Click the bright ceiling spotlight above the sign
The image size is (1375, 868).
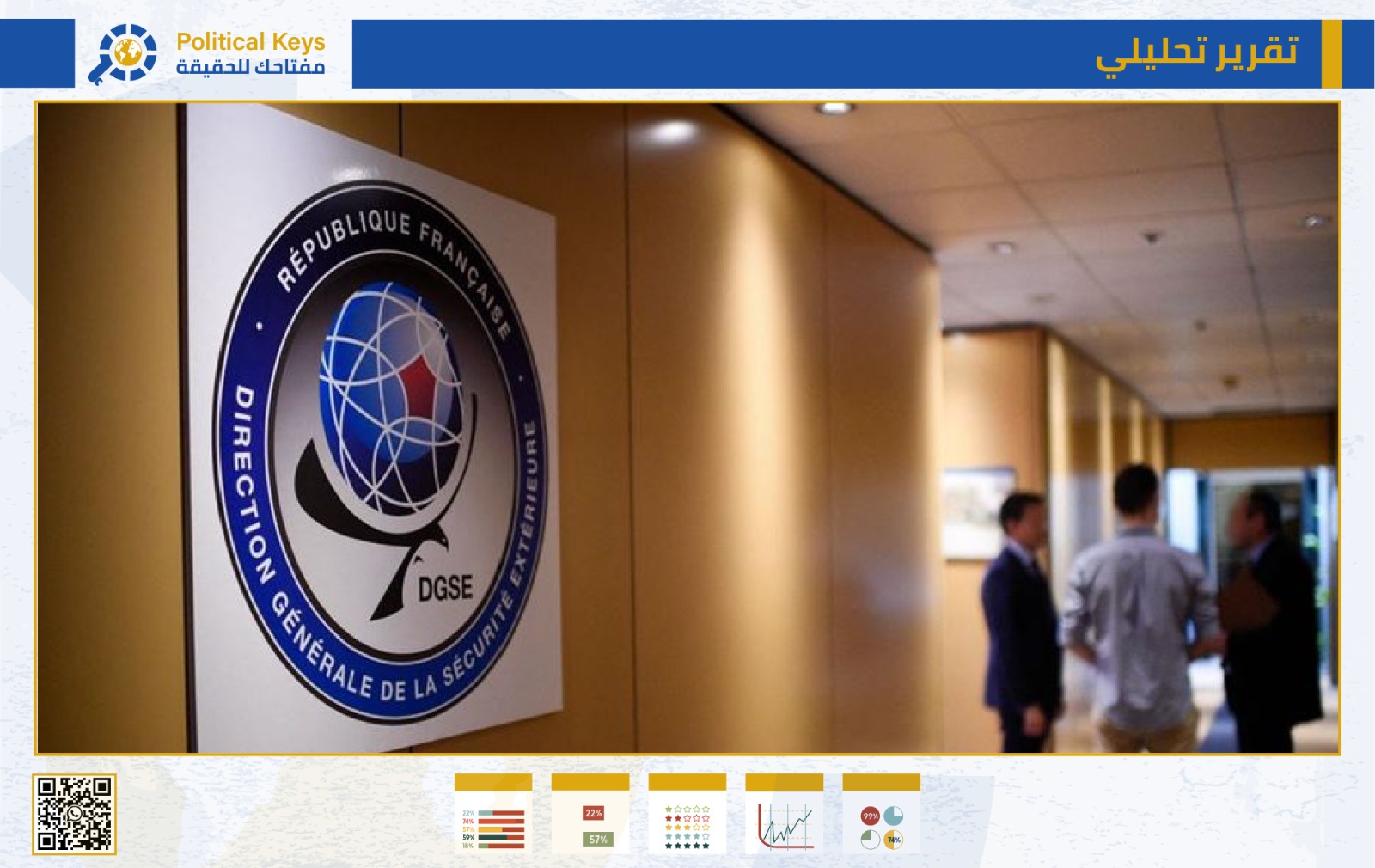point(833,108)
